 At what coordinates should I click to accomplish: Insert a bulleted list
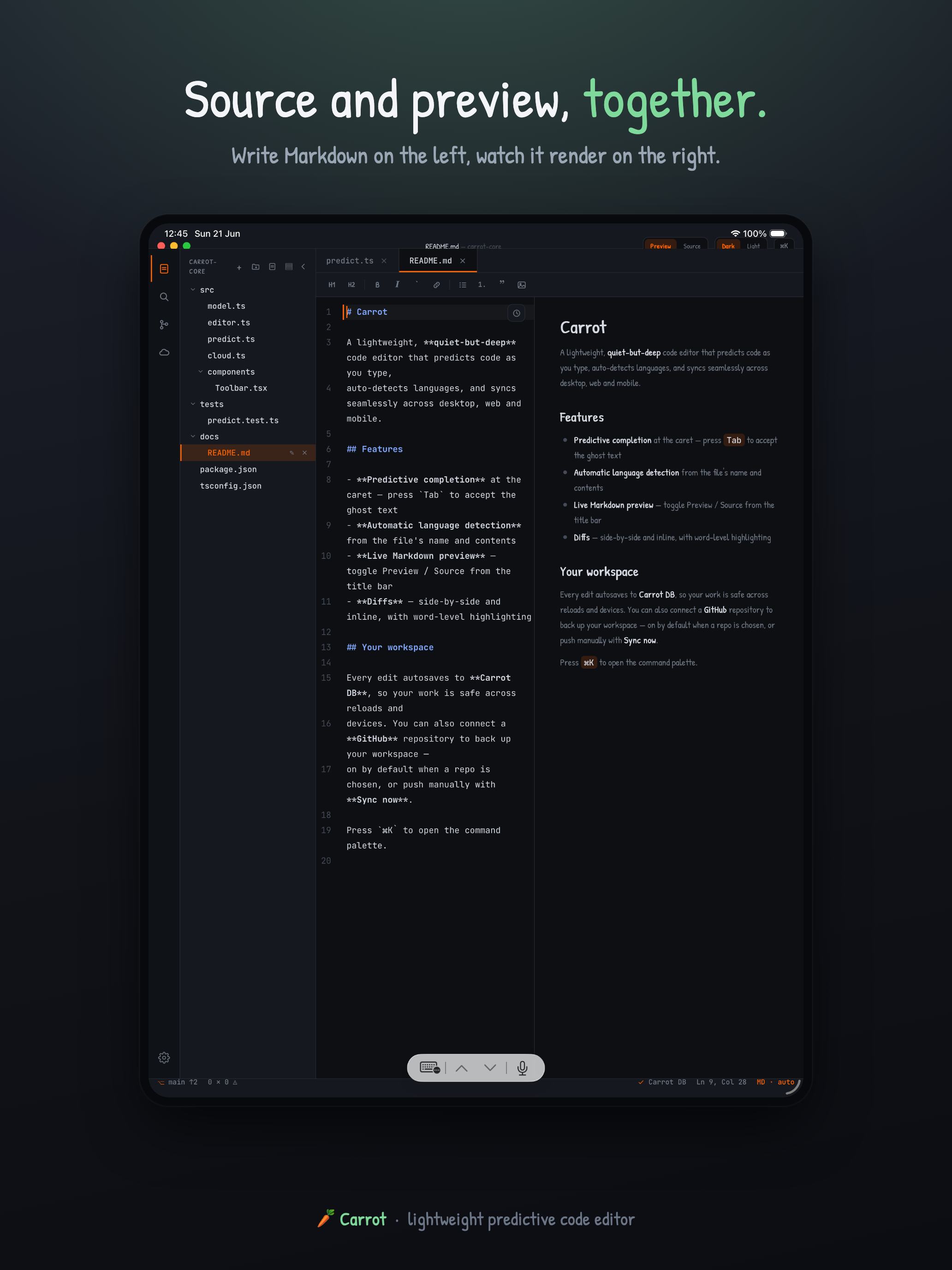tap(463, 285)
